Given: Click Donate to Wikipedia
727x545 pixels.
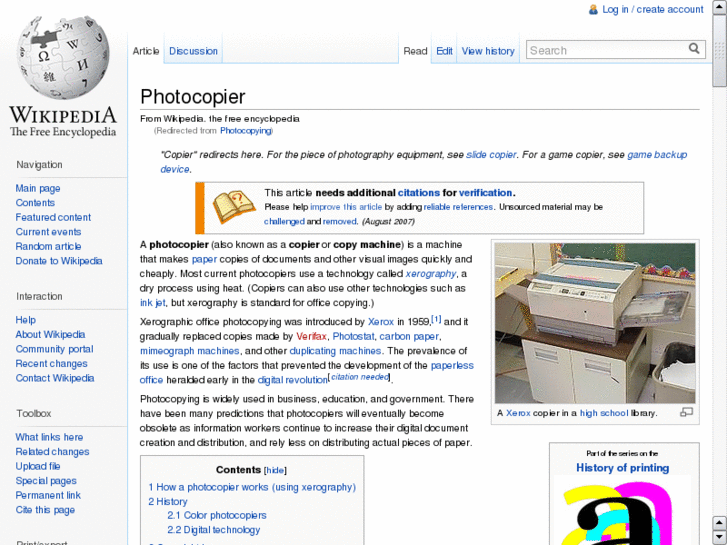Looking at the screenshot, I should click(59, 261).
